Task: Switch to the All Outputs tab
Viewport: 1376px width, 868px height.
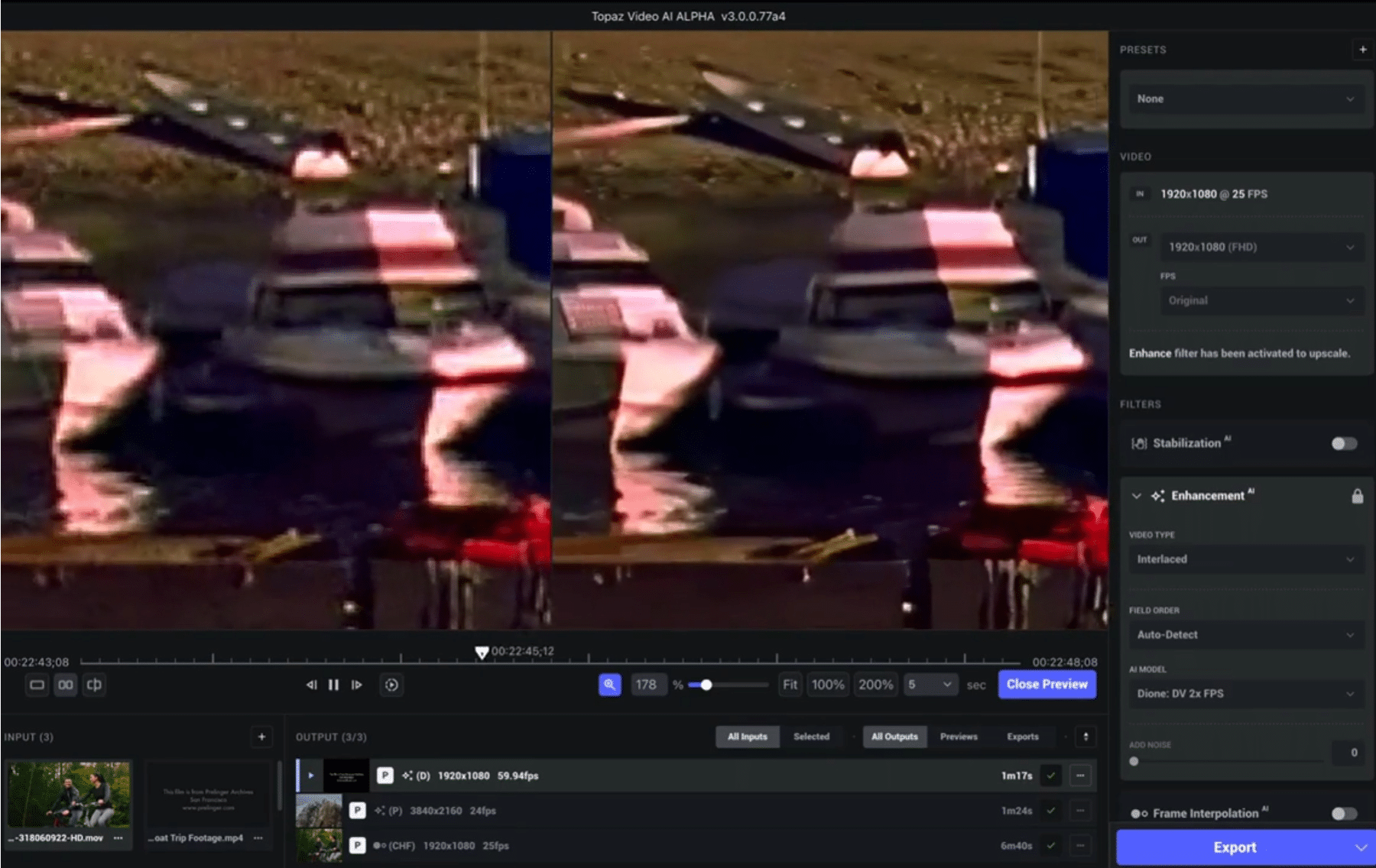Action: [x=894, y=737]
